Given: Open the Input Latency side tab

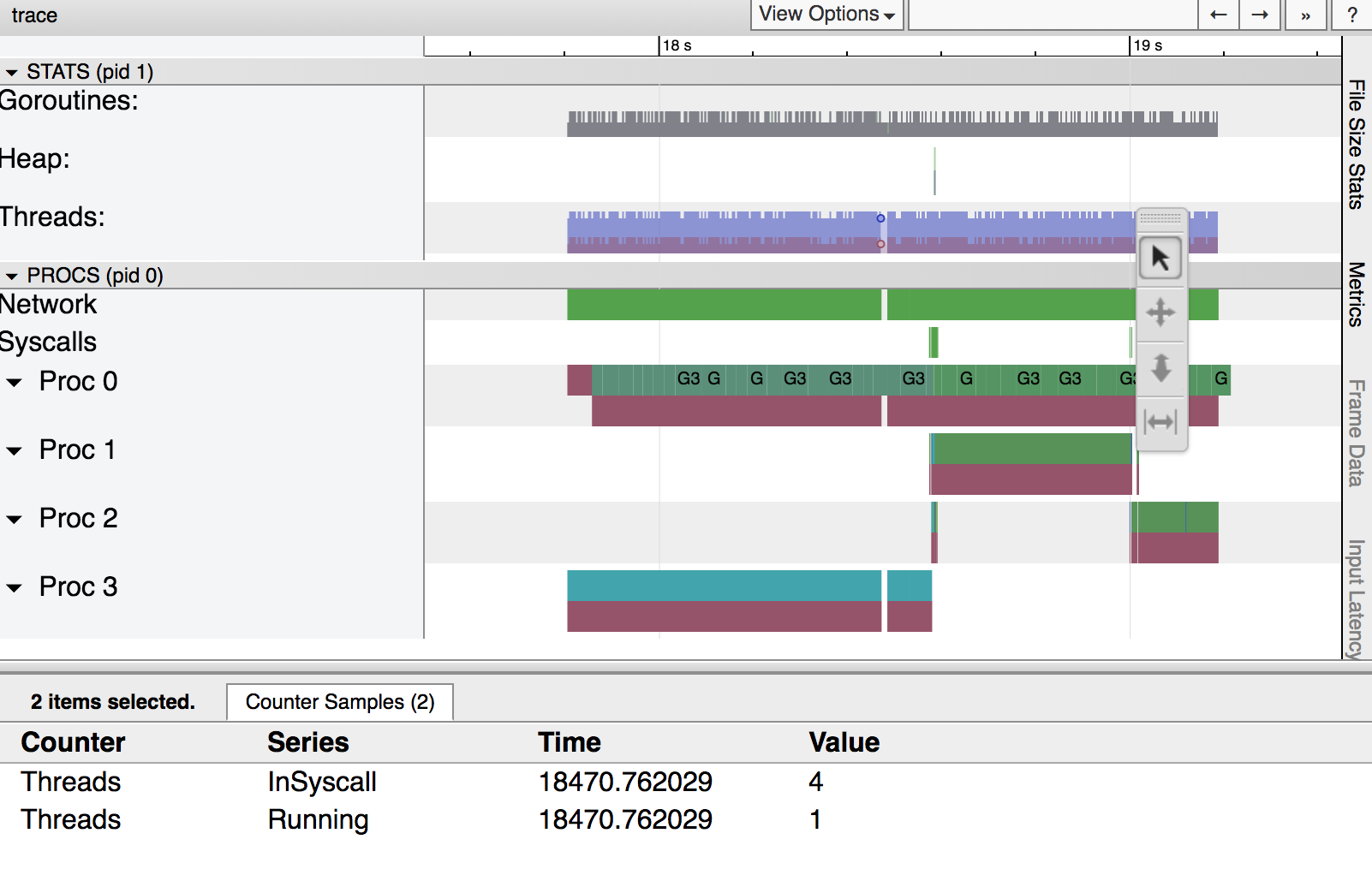Looking at the screenshot, I should (x=1357, y=598).
